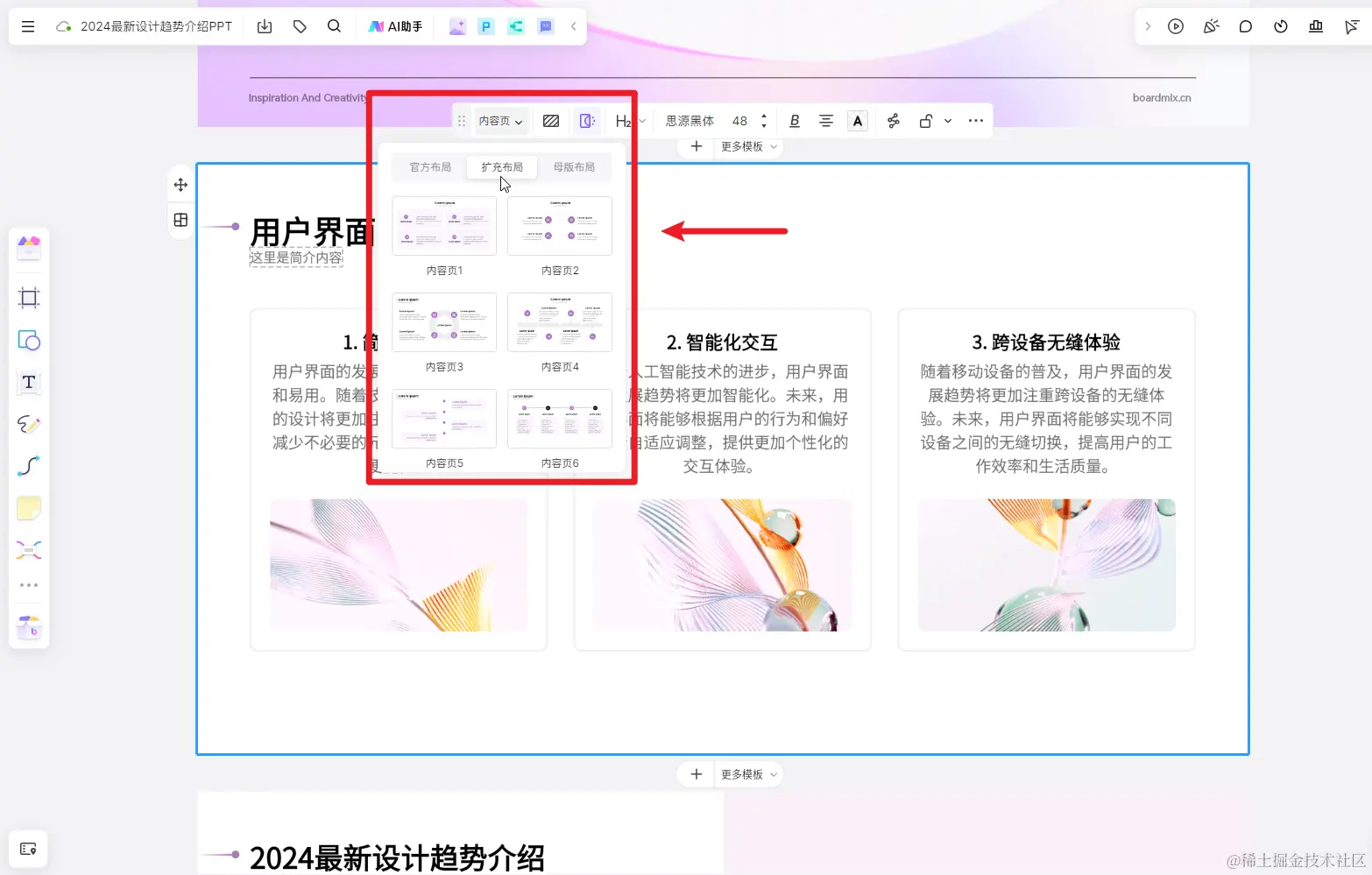Open the text color A swatch
Viewport: 1372px width, 875px height.
coord(858,121)
